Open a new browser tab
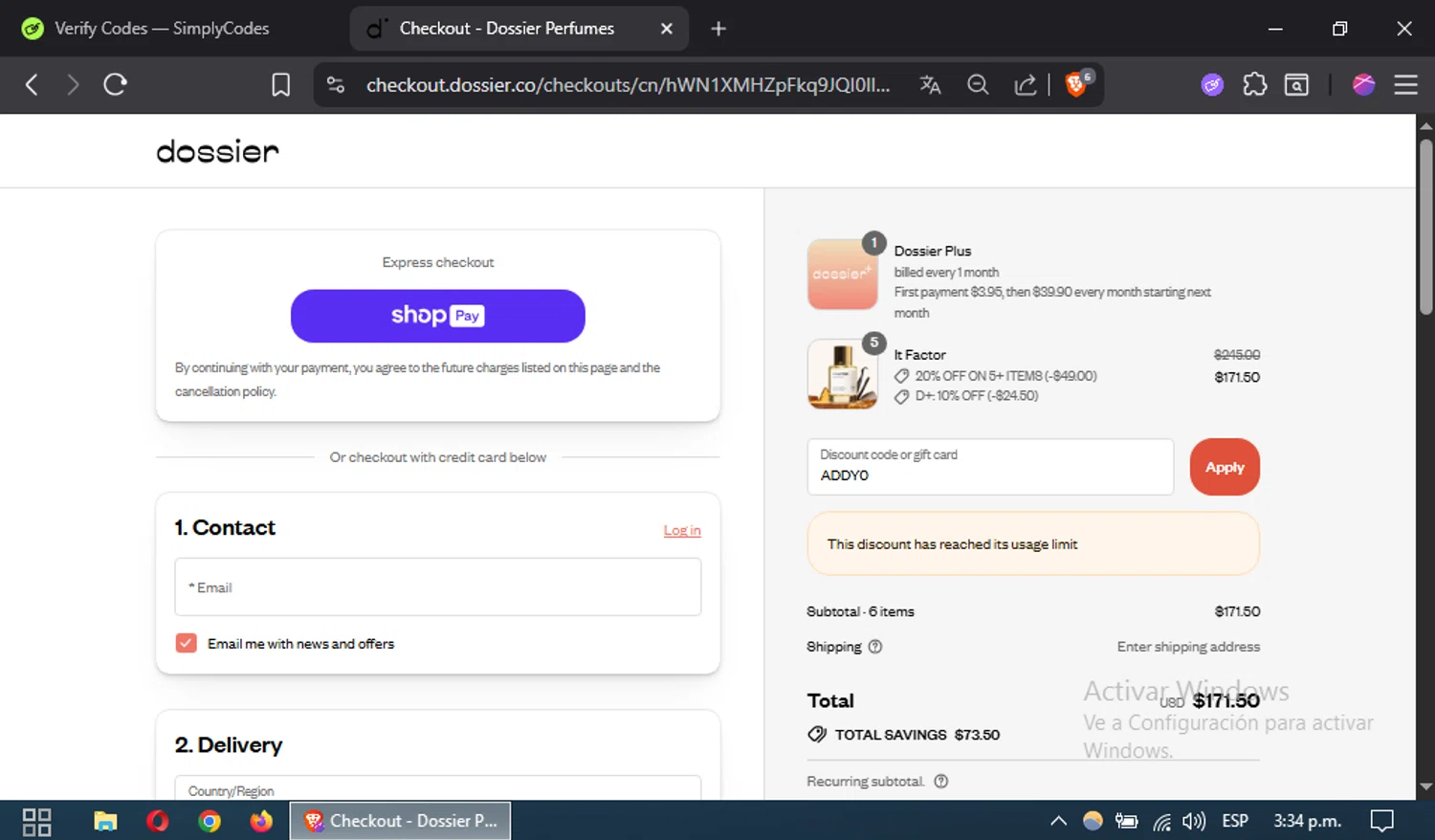Viewport: 1435px width, 840px height. coord(718,29)
